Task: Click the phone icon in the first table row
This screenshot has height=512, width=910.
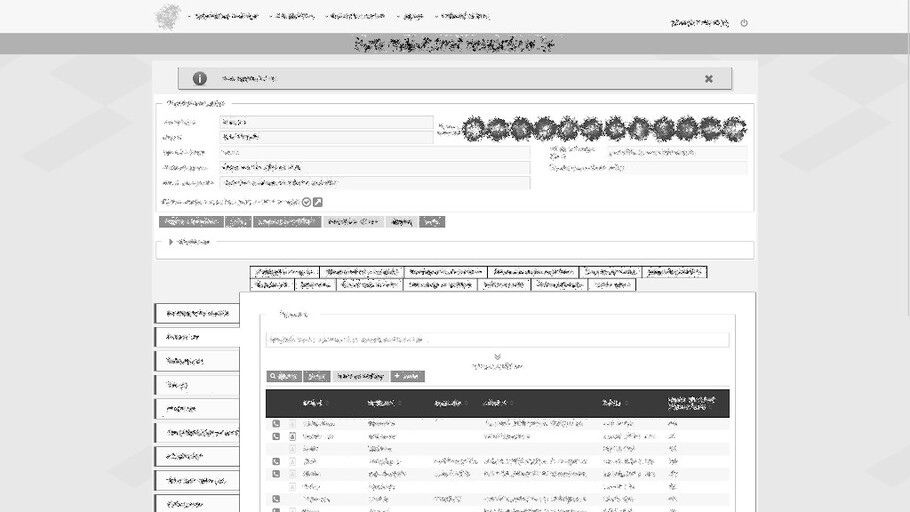Action: [x=276, y=424]
